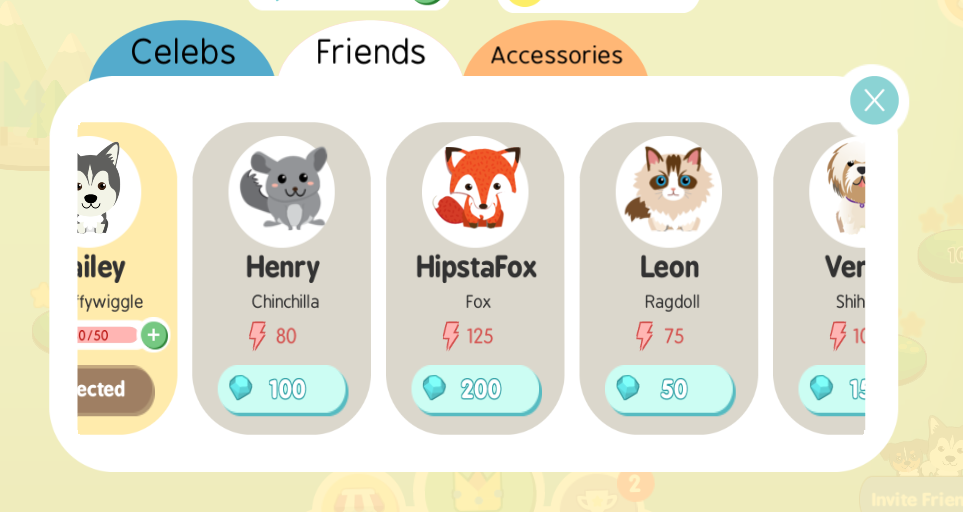
Task: Click the Selected button on husky card
Action: click(115, 390)
